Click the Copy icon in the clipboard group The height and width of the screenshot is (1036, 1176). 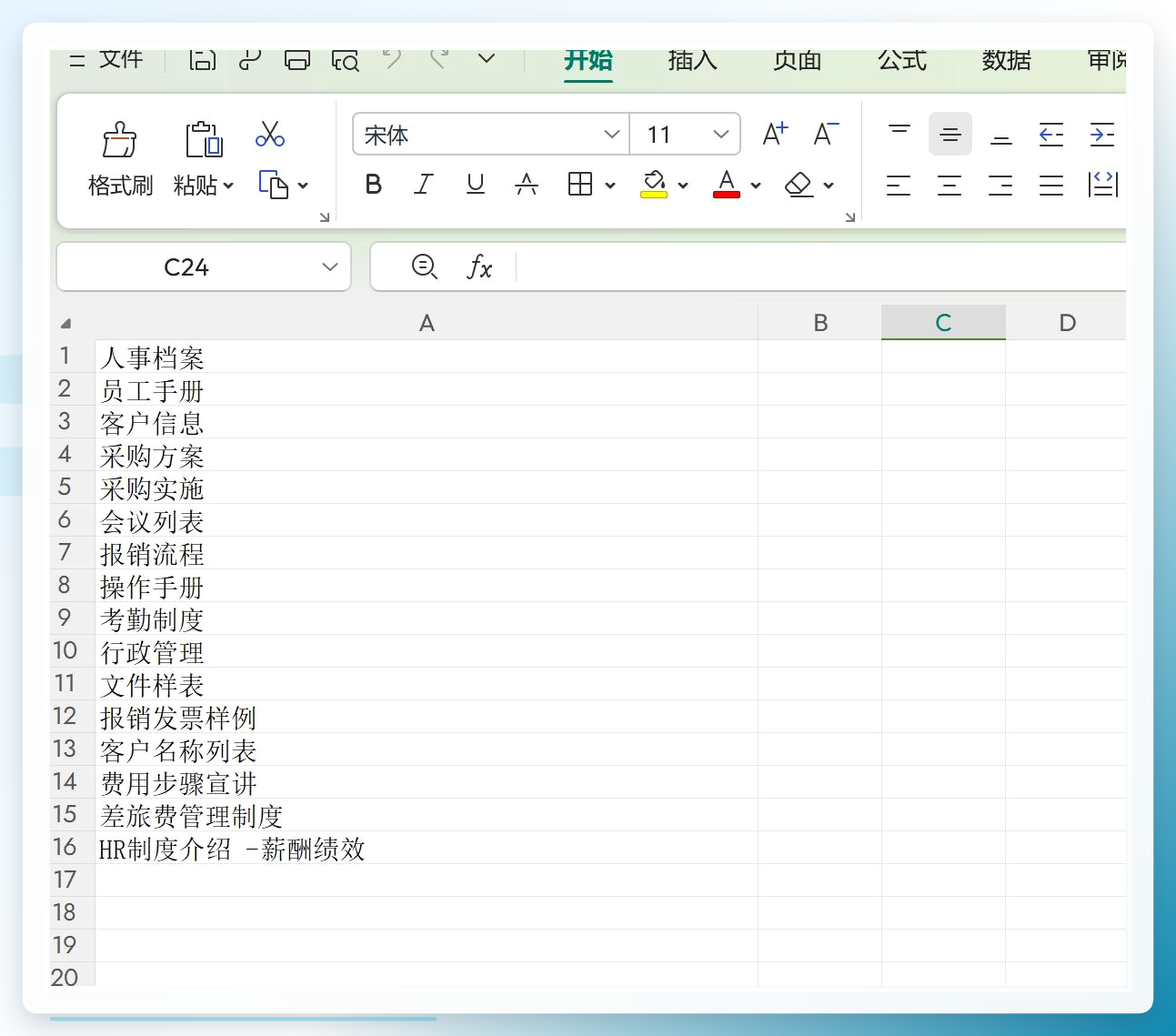(x=274, y=185)
